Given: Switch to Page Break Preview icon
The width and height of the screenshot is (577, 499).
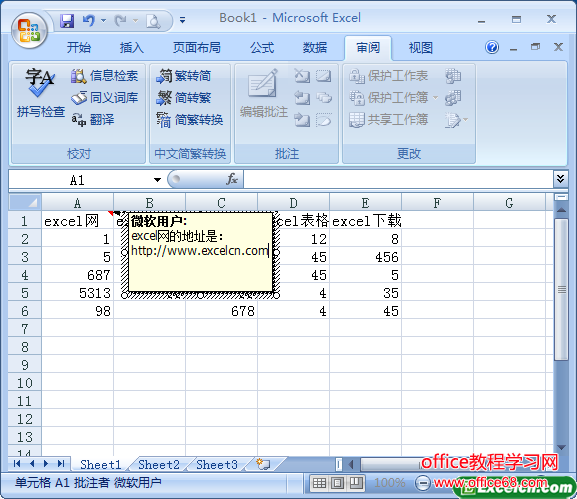Looking at the screenshot, I should pyautogui.click(x=356, y=483).
